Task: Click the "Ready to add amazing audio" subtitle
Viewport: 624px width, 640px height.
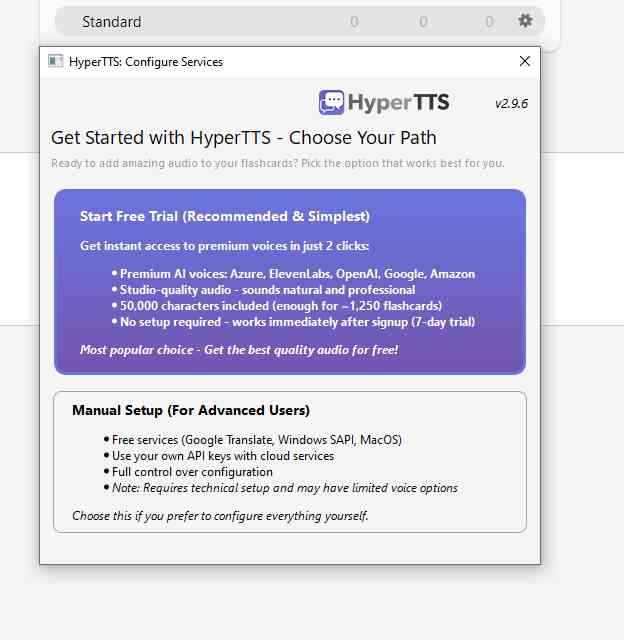Action: click(x=277, y=163)
